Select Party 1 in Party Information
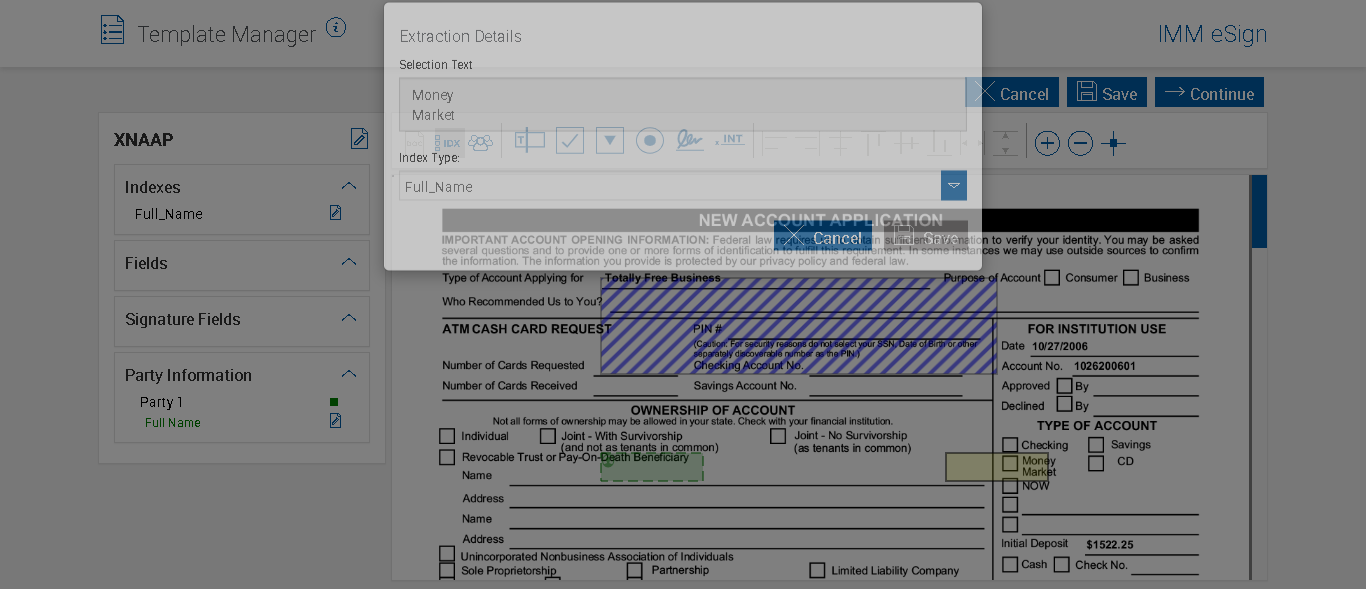 pyautogui.click(x=161, y=402)
